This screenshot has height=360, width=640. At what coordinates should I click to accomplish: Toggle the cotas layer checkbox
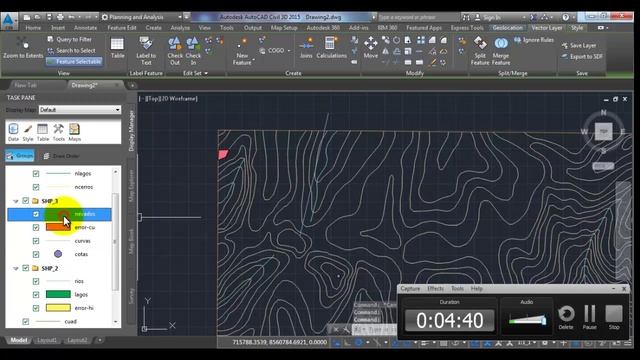pos(36,254)
